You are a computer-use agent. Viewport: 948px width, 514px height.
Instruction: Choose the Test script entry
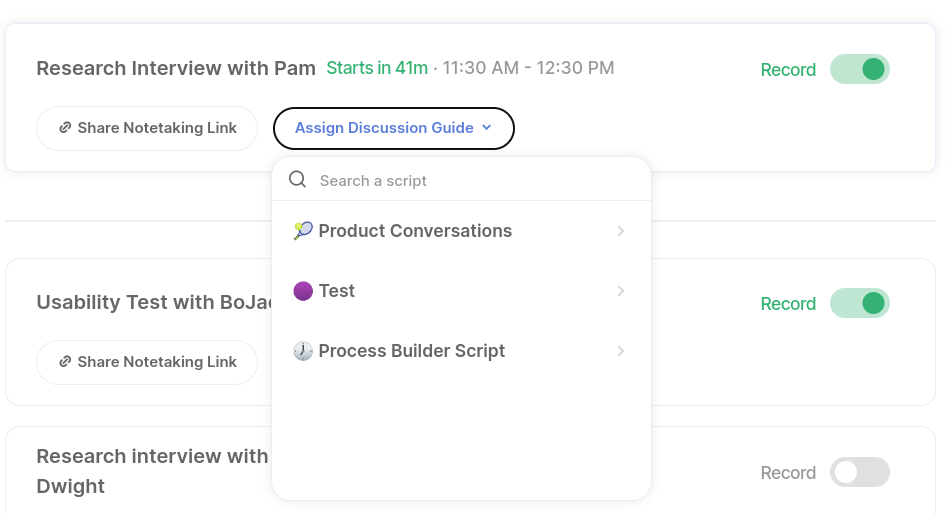[x=337, y=291]
